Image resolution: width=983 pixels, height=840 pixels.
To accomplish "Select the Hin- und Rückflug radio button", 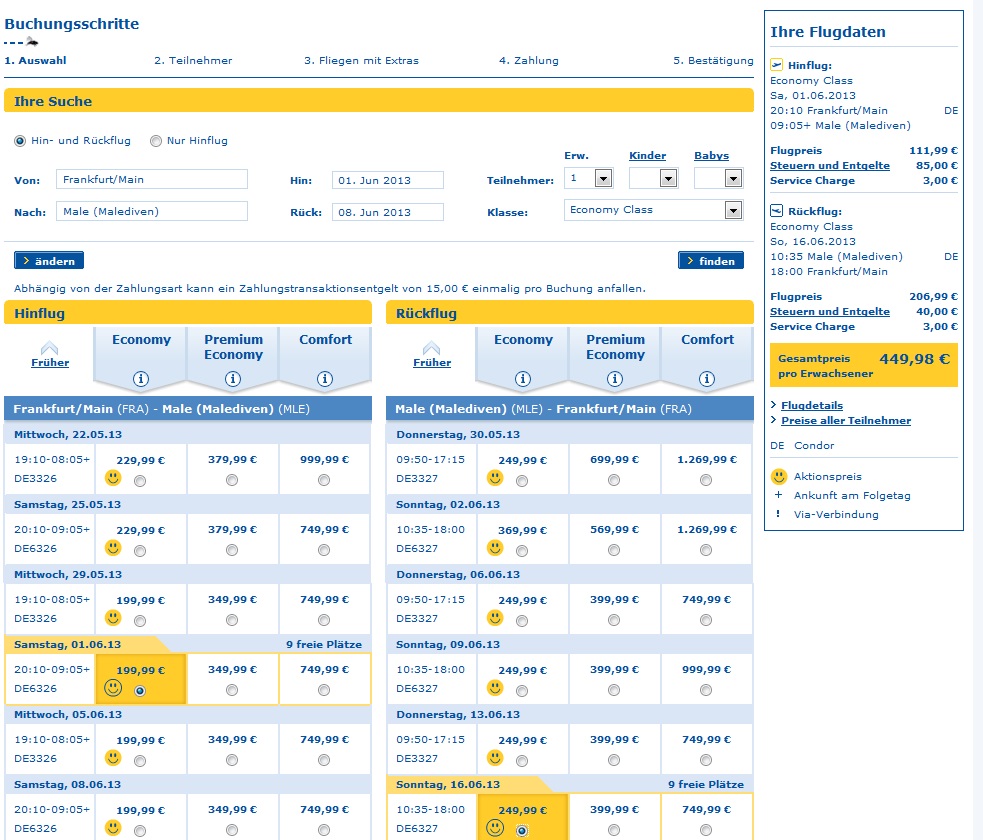I will click(20, 141).
